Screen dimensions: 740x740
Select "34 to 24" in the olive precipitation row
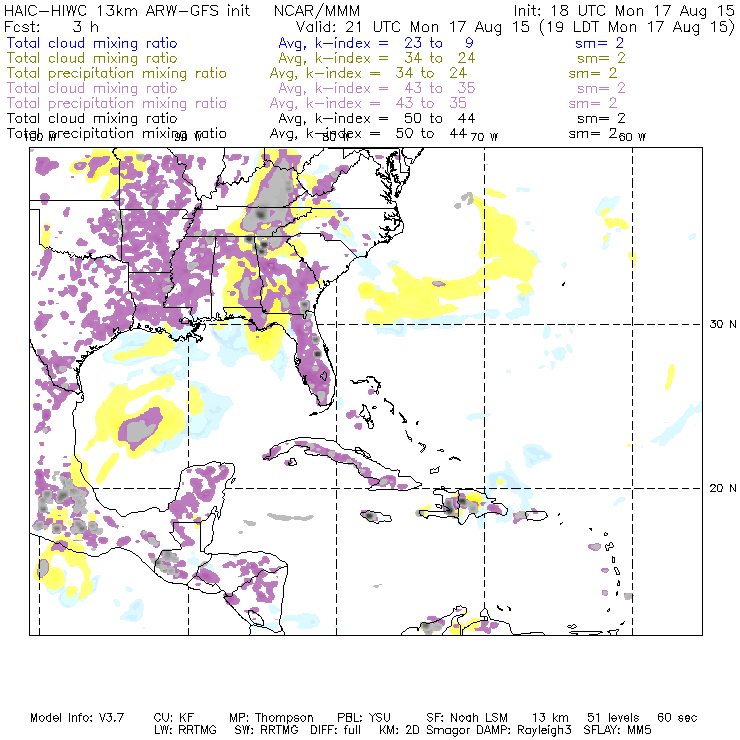(431, 73)
